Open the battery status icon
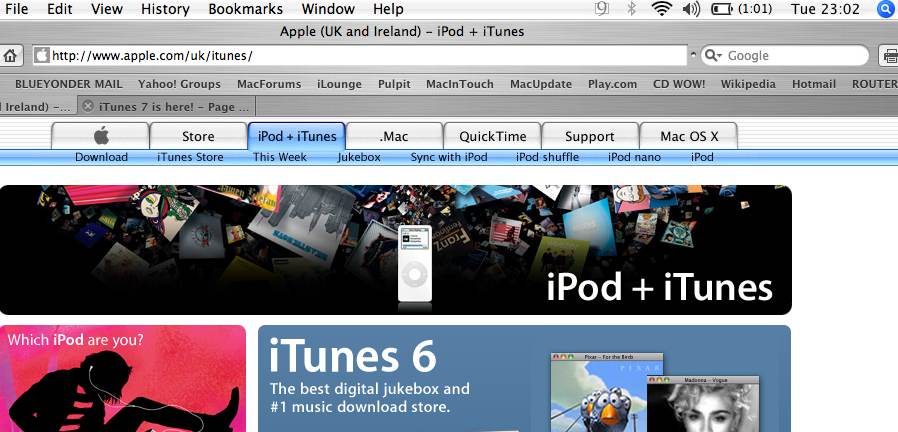This screenshot has width=898, height=432. 722,9
